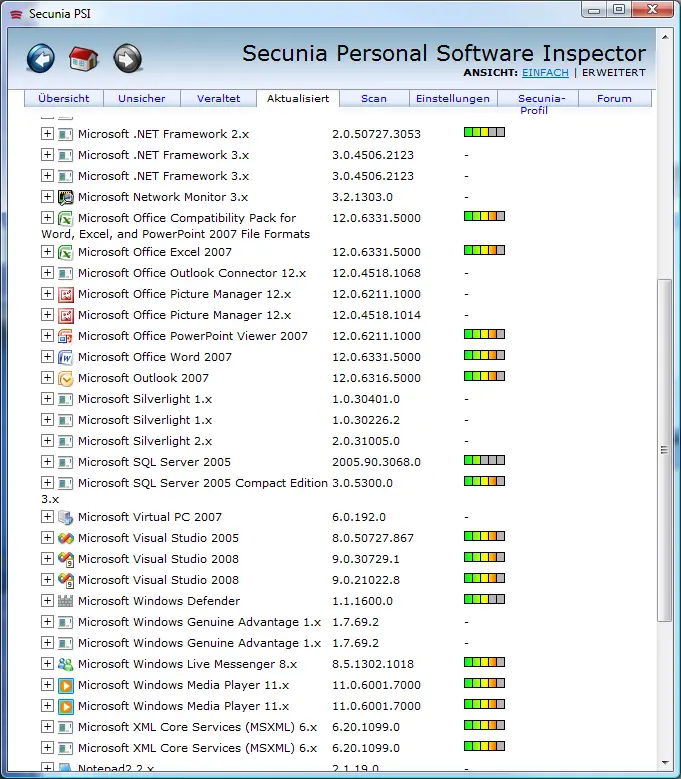This screenshot has height=779, width=681.
Task: Click the Picture Manager icon with version 12.0.6211.1000
Action: coord(66,294)
